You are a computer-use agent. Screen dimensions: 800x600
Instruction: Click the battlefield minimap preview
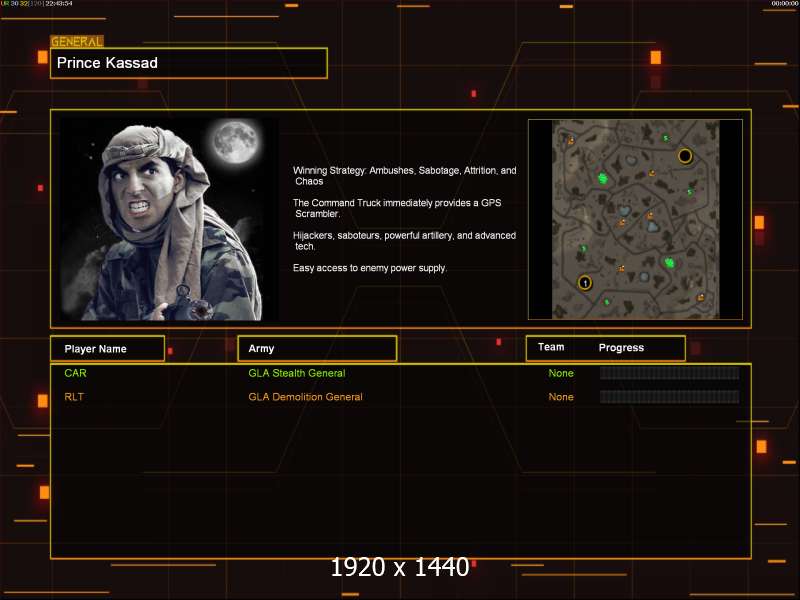[635, 219]
